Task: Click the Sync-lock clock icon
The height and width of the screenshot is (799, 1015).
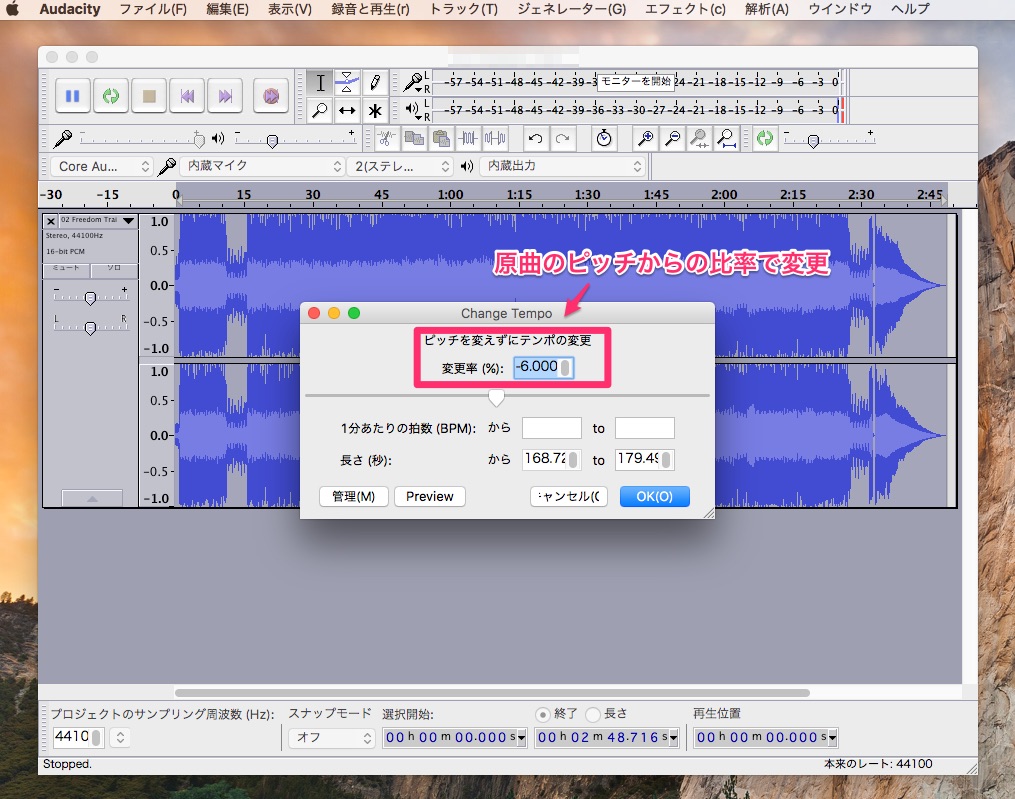Action: click(x=604, y=139)
